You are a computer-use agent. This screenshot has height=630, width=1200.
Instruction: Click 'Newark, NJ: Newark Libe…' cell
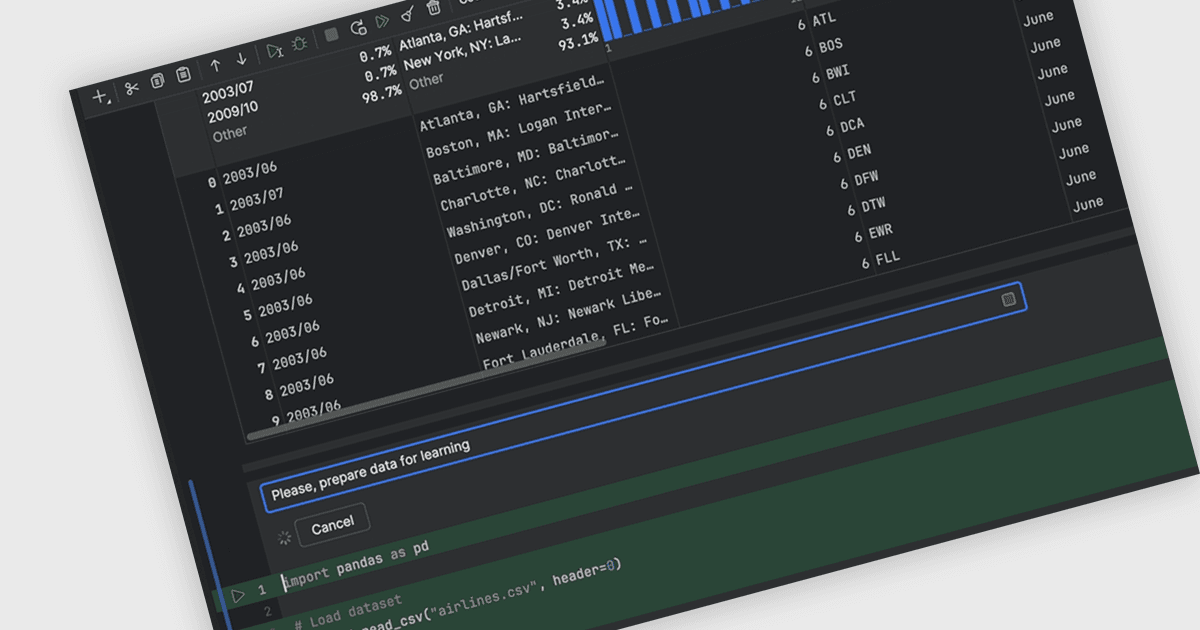pos(571,316)
